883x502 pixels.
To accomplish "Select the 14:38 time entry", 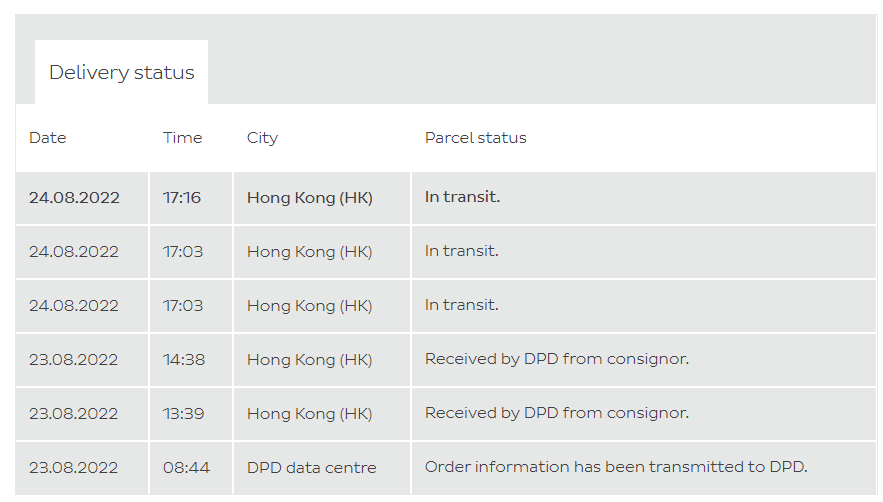I will point(184,360).
